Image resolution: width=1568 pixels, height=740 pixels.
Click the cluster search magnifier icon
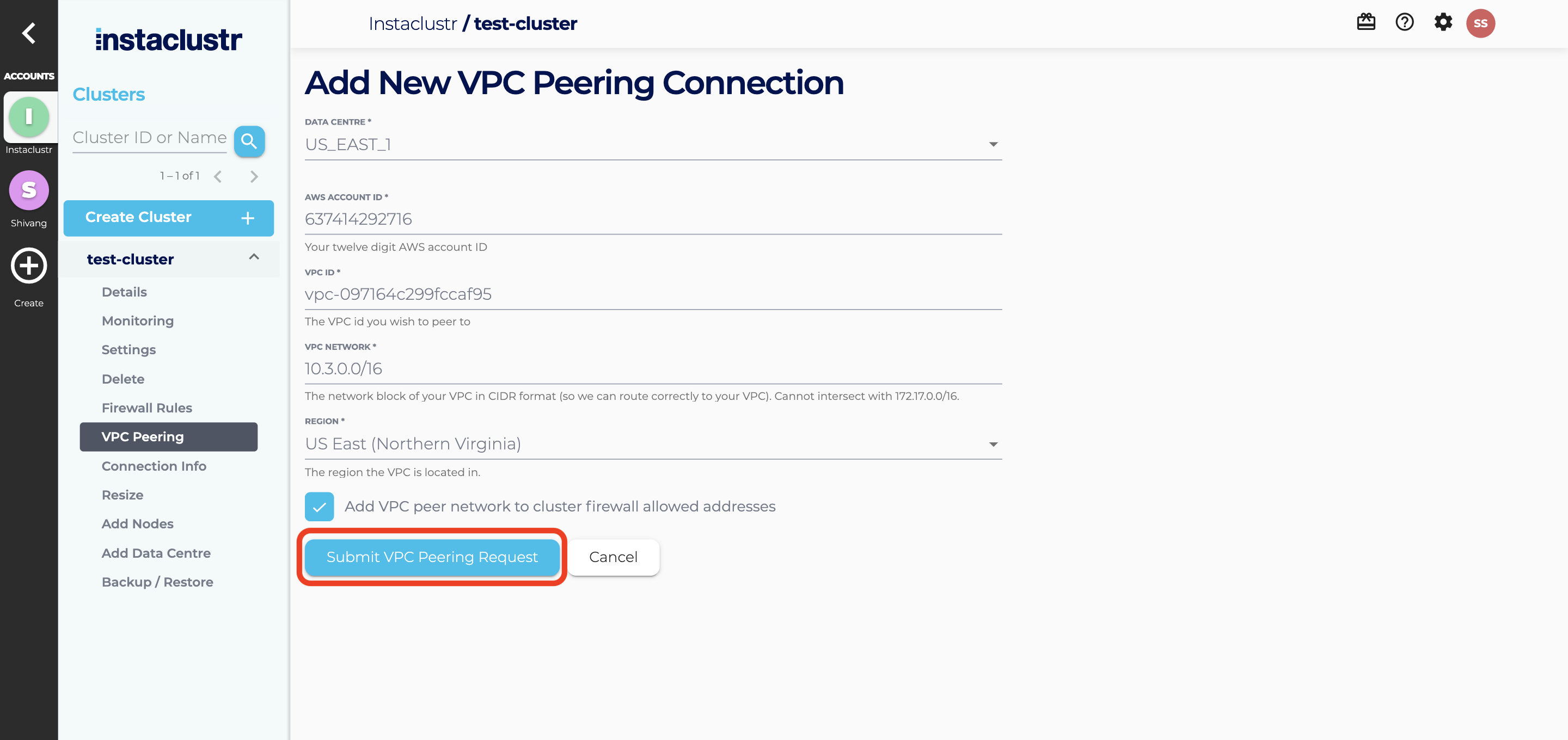pos(249,141)
